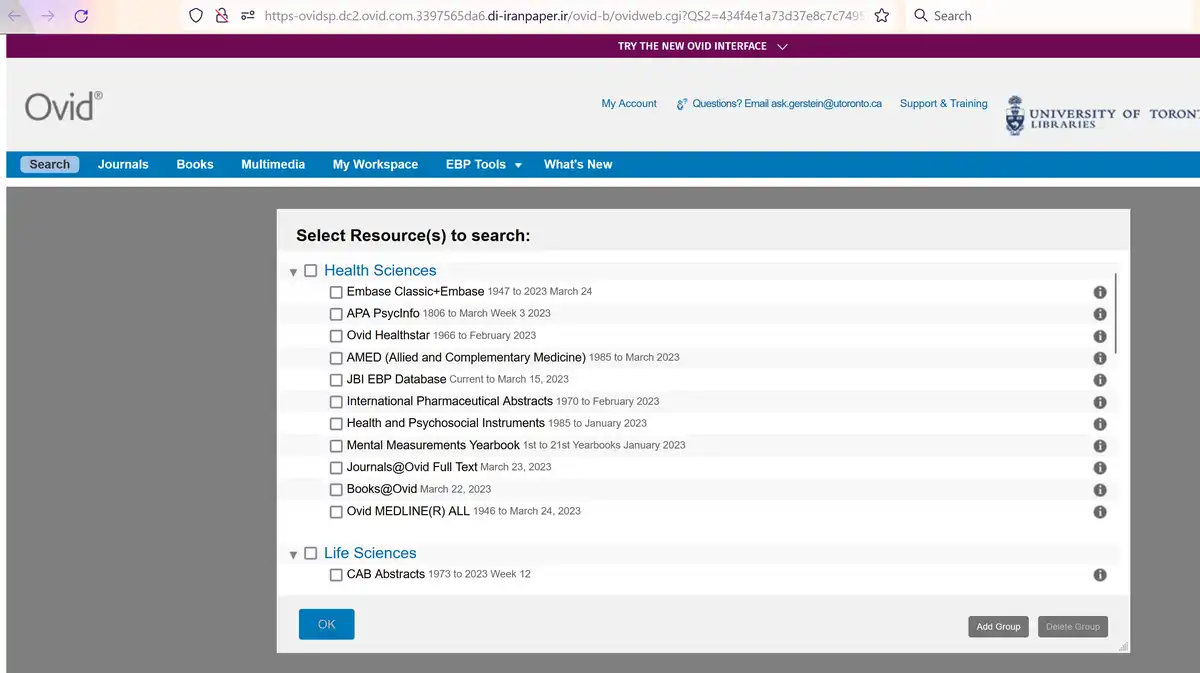
Task: Collapse the Health Sciences group
Action: (x=293, y=272)
